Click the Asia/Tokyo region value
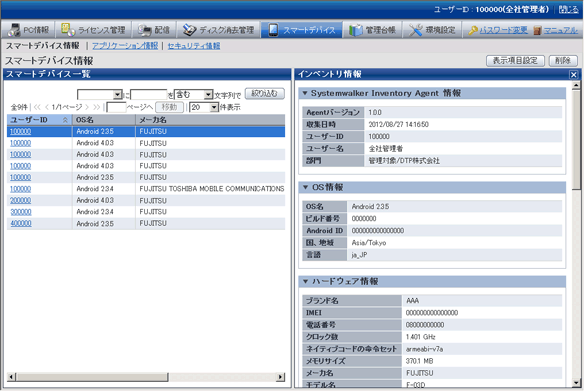Image resolution: width=584 pixels, height=391 pixels. (x=369, y=243)
